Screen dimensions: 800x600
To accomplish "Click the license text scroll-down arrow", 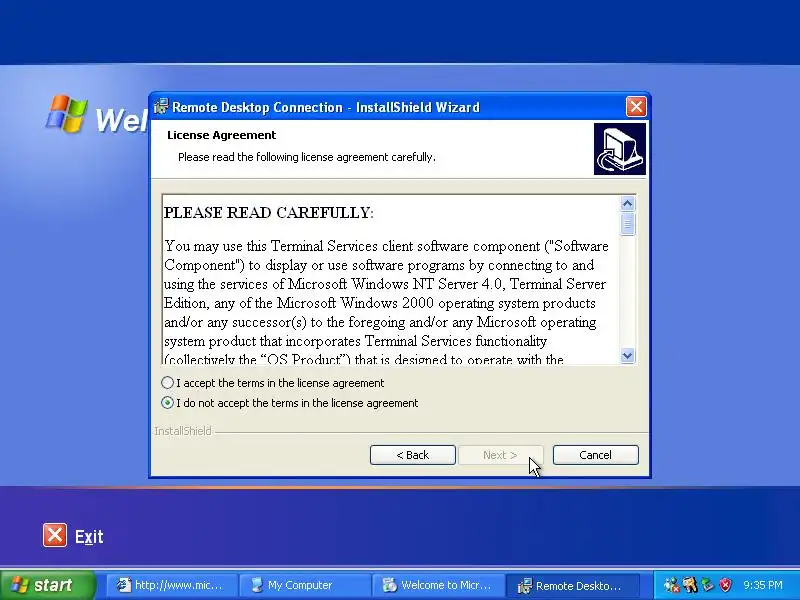I will pos(628,355).
